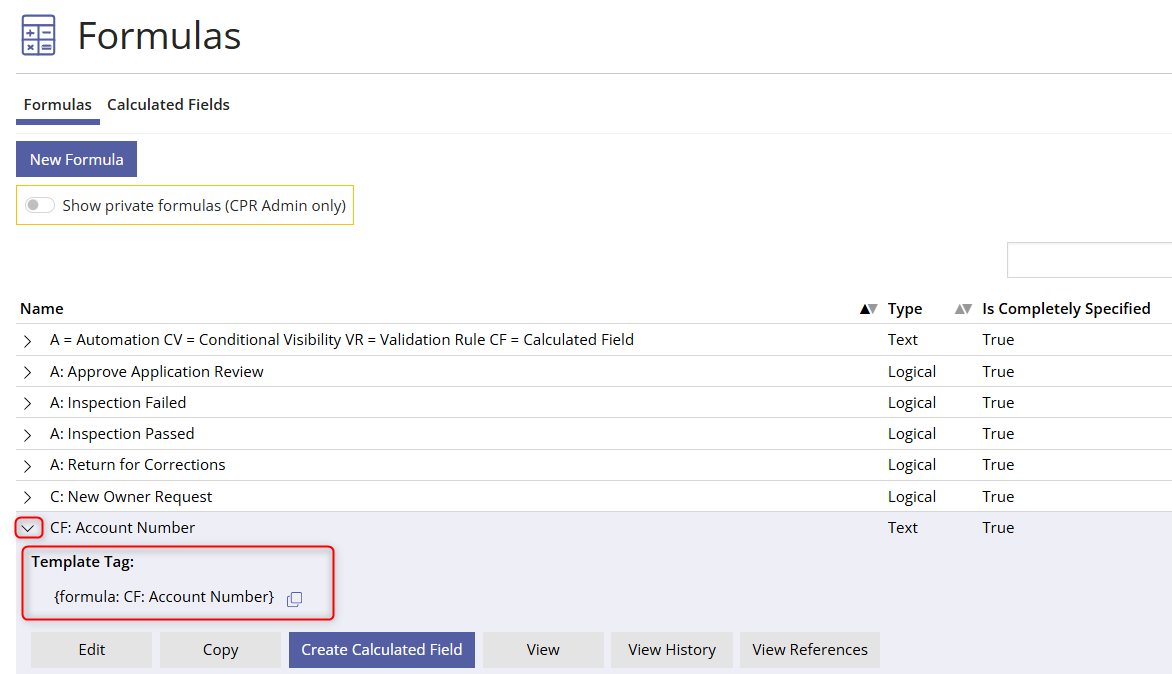Expand the A: Inspection Failed row
1172x674 pixels.
click(x=28, y=403)
